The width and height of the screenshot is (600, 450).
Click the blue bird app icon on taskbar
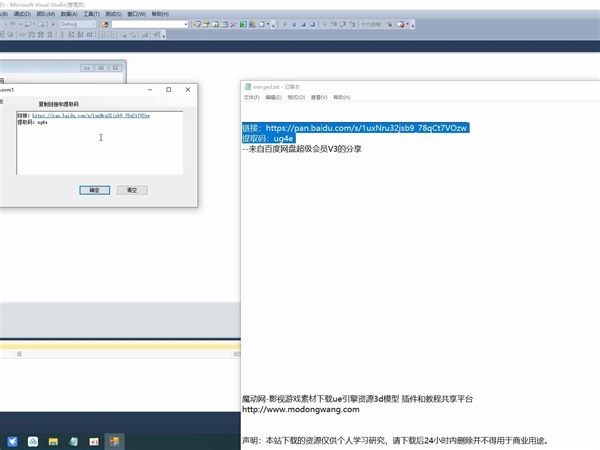pos(12,442)
